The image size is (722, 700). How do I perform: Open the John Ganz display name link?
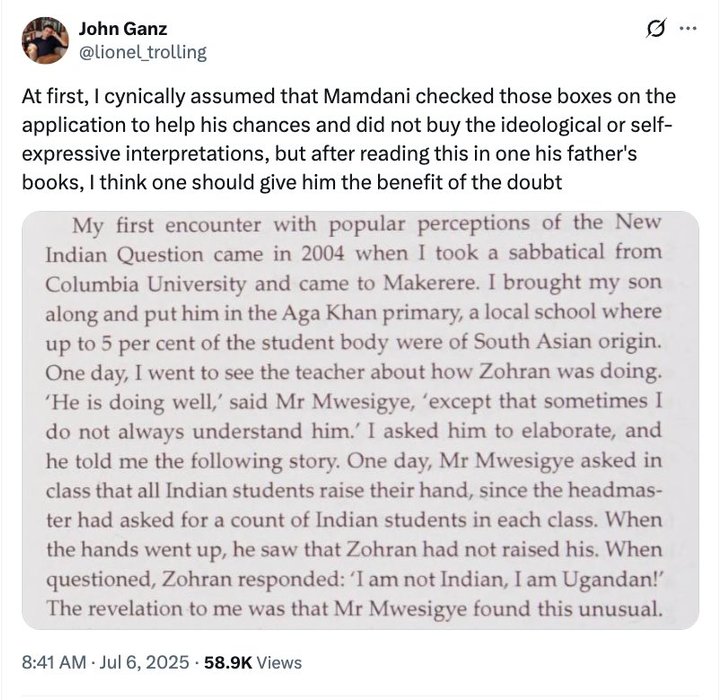click(x=123, y=30)
